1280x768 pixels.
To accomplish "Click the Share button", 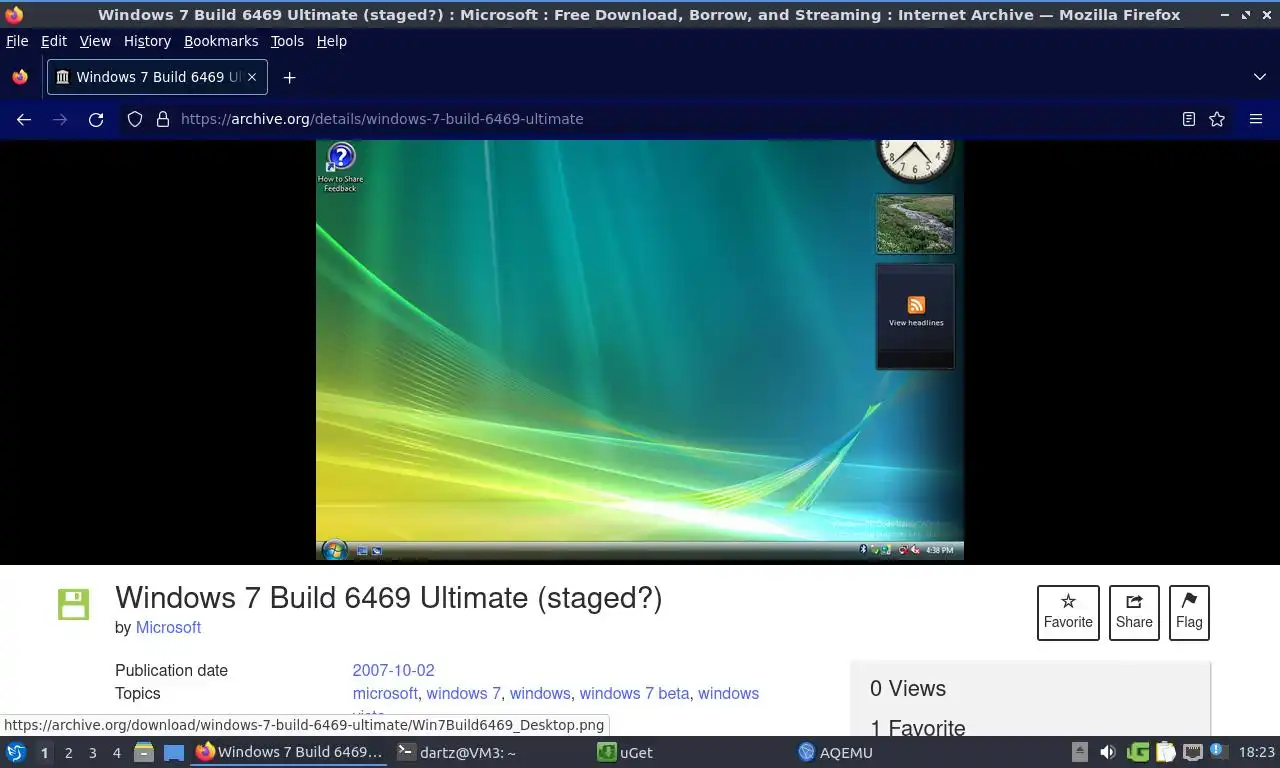I will point(1134,612).
